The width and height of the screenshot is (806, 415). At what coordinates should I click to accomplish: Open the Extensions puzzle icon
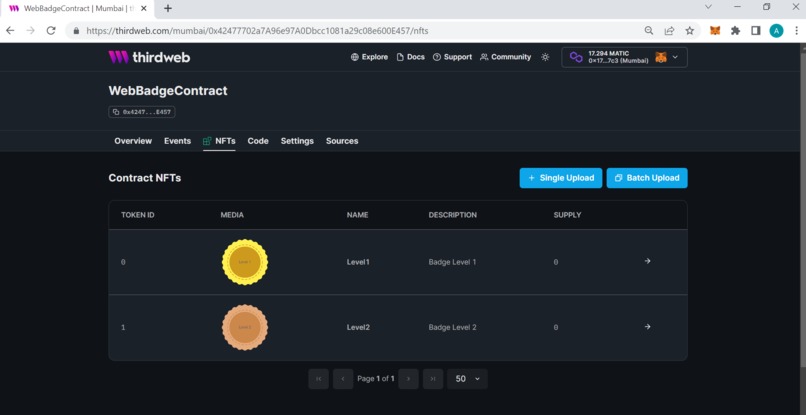736,31
